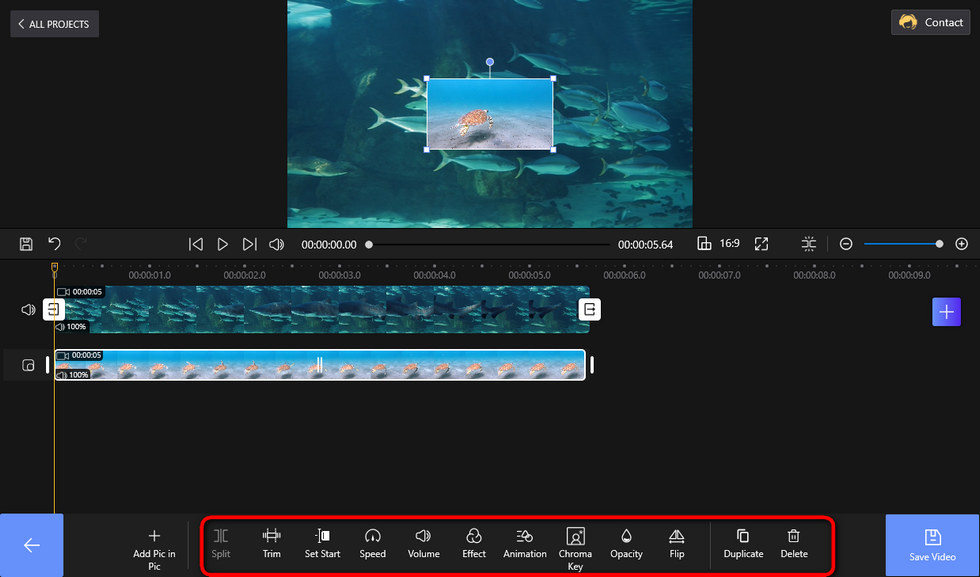Select the turtle picture-in-picture clip
The height and width of the screenshot is (577, 980).
[x=320, y=364]
